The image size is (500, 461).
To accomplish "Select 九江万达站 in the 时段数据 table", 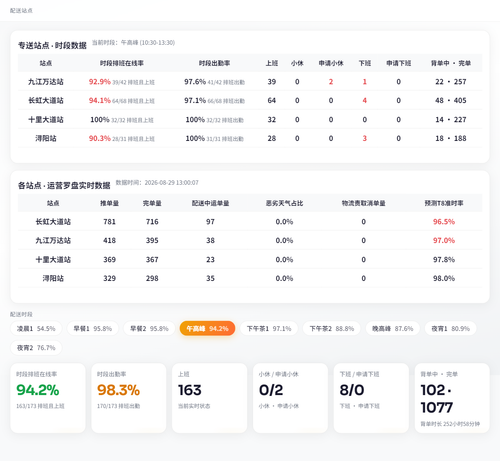I will click(46, 82).
